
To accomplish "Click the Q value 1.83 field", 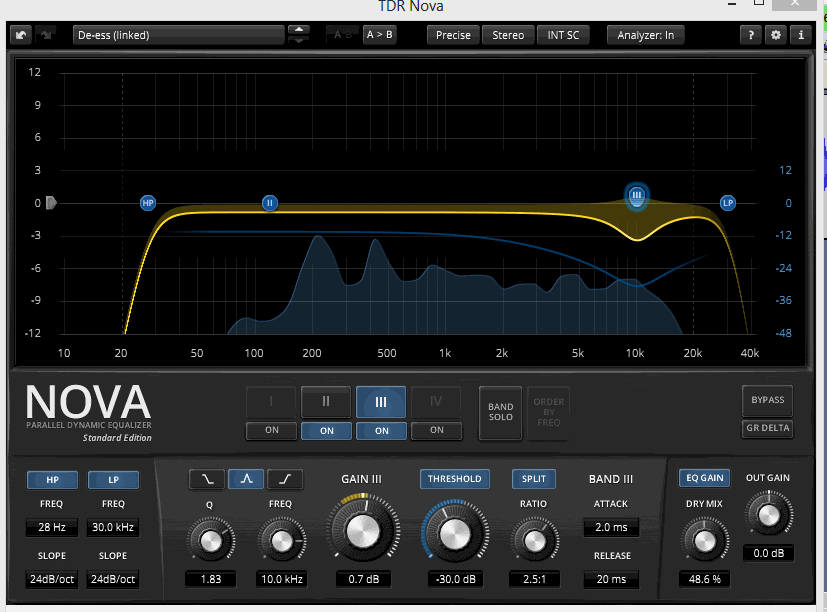I will coord(210,579).
